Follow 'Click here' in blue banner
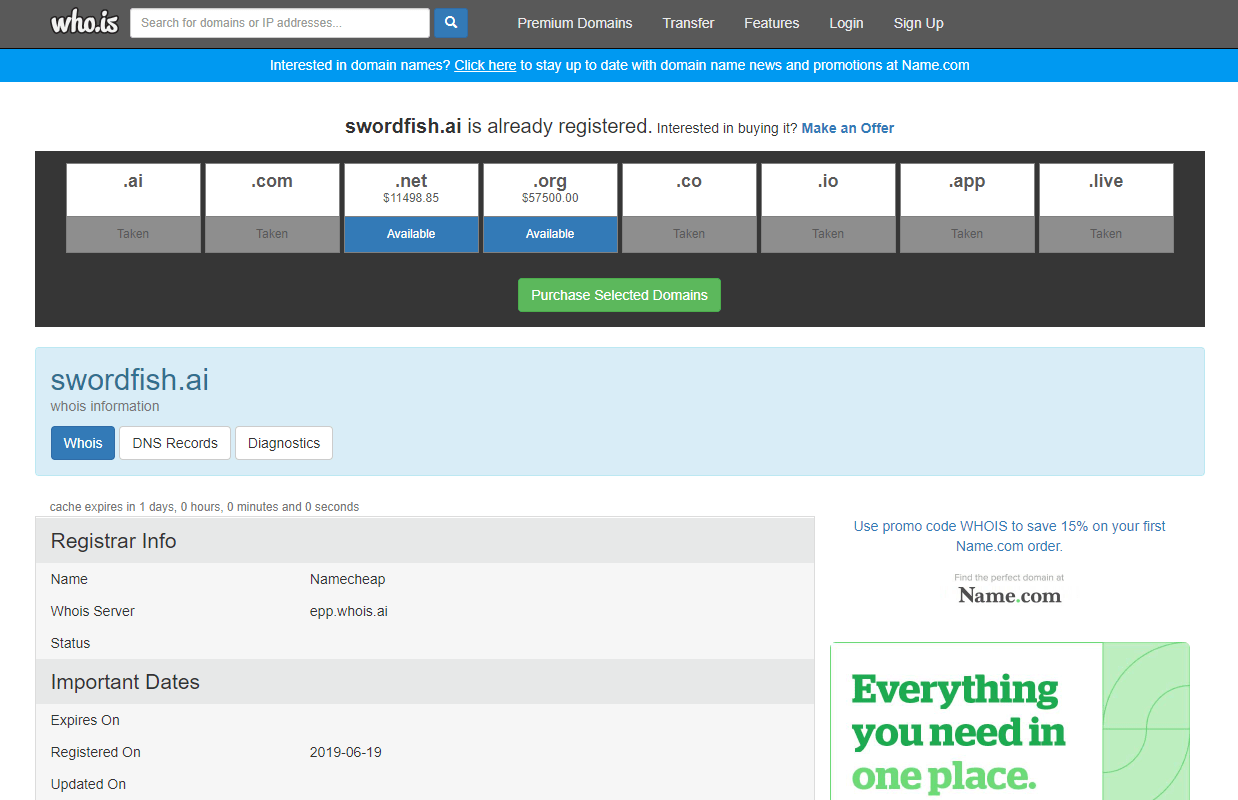Screen dimensions: 1238x800 pyautogui.click(x=485, y=65)
